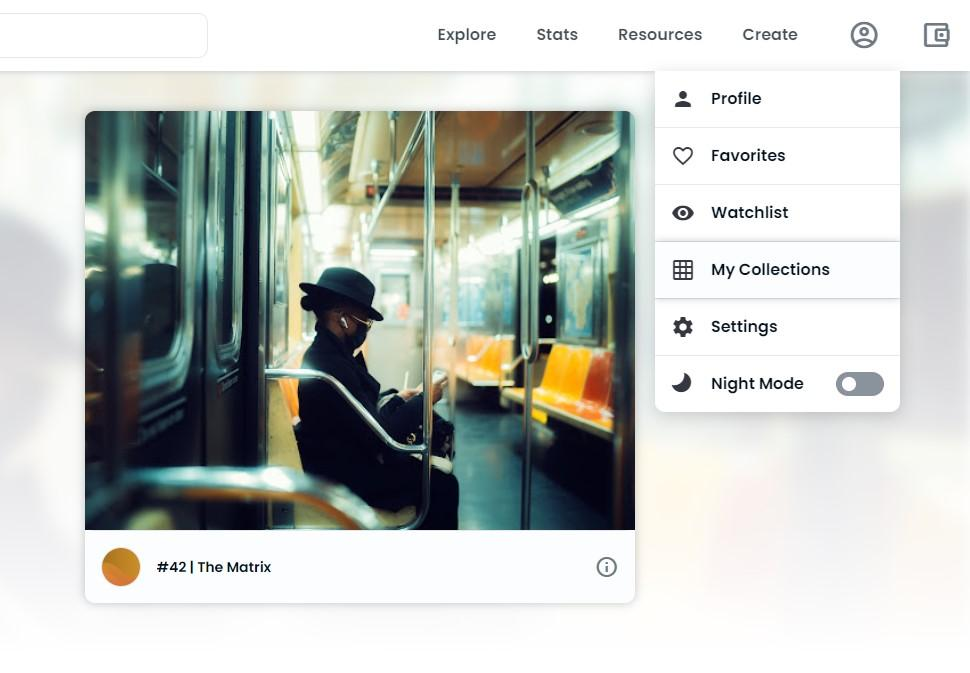Click the Night Mode label
Viewport: 970px width, 673px height.
coord(757,384)
